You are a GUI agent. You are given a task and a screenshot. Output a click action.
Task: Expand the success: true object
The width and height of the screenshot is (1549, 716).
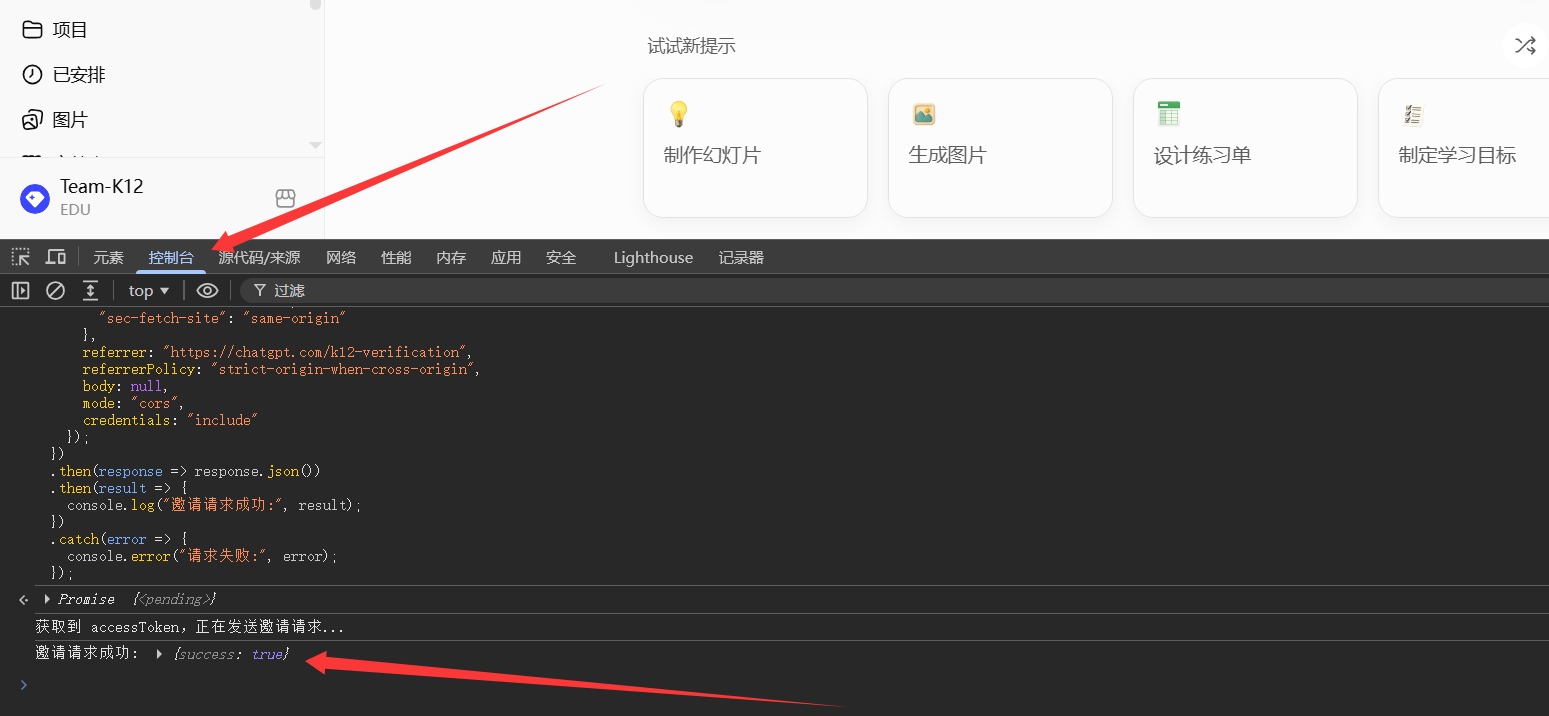(x=159, y=654)
